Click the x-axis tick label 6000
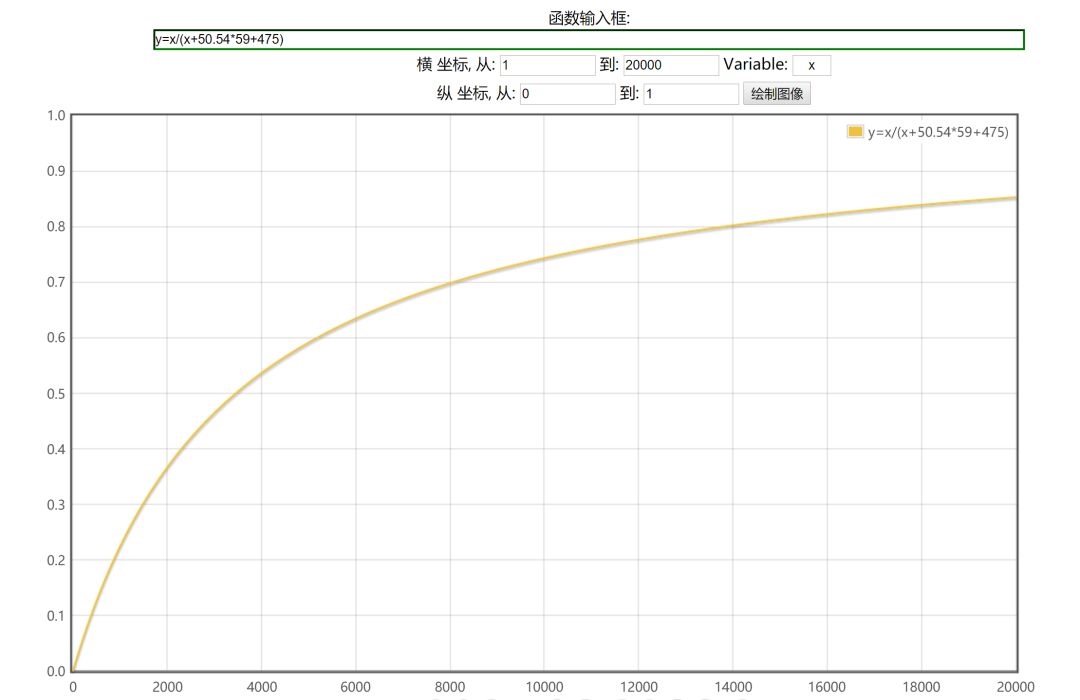This screenshot has width=1080, height=700. 355,687
